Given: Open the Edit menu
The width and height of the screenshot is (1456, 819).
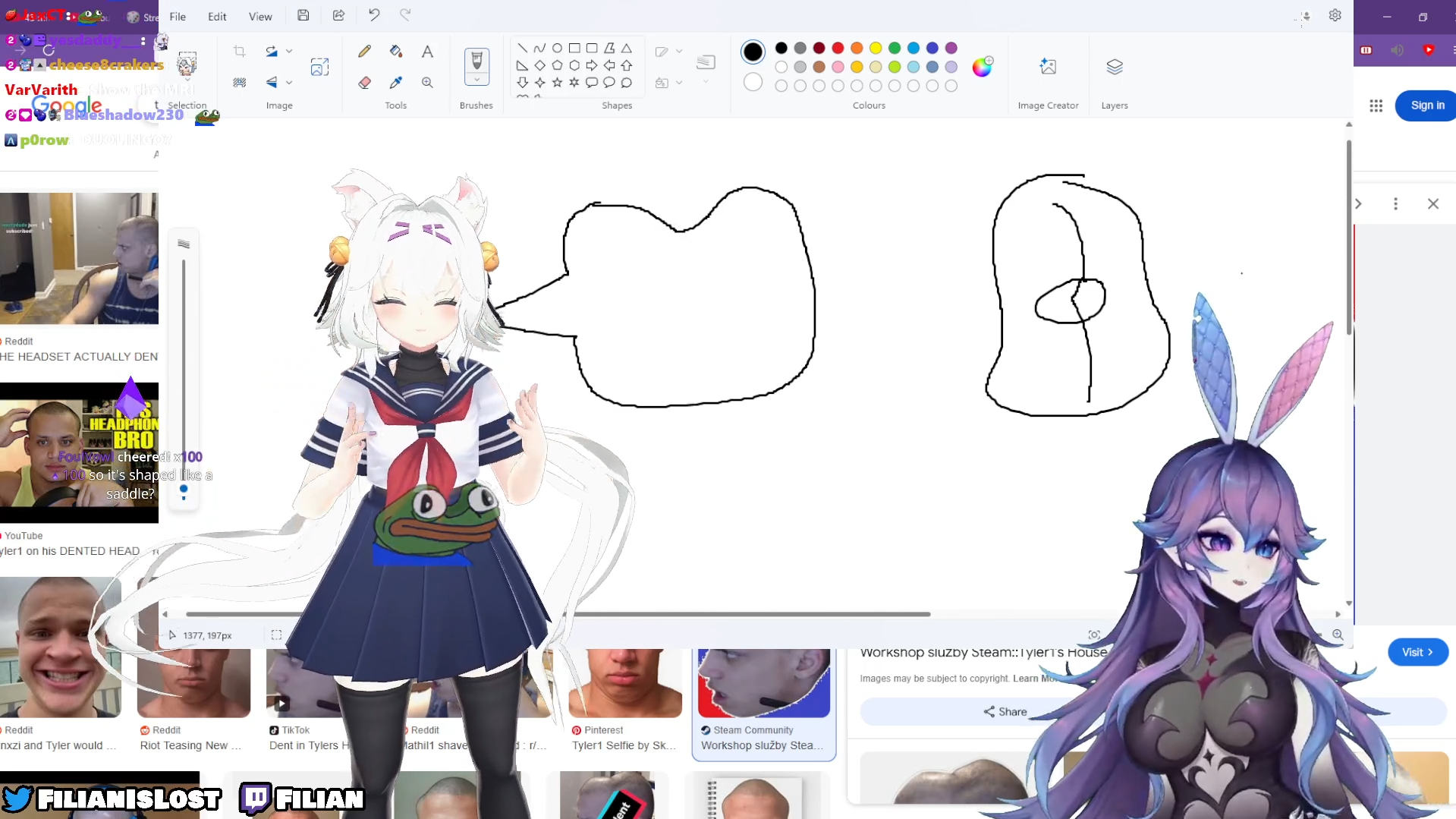Looking at the screenshot, I should pyautogui.click(x=217, y=16).
